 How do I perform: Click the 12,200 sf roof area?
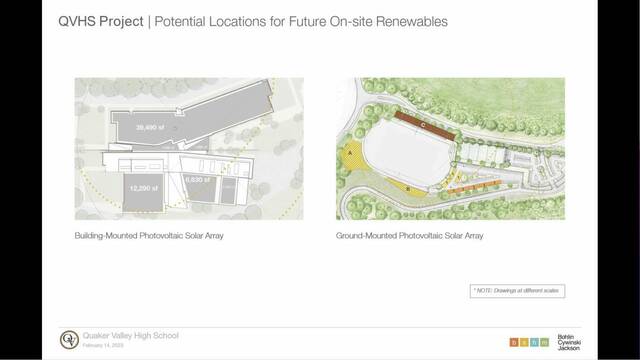143,192
